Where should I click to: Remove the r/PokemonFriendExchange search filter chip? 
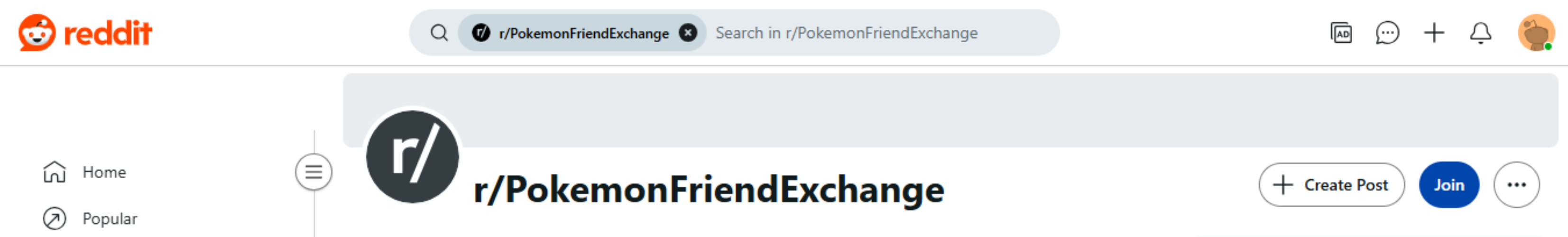[688, 33]
